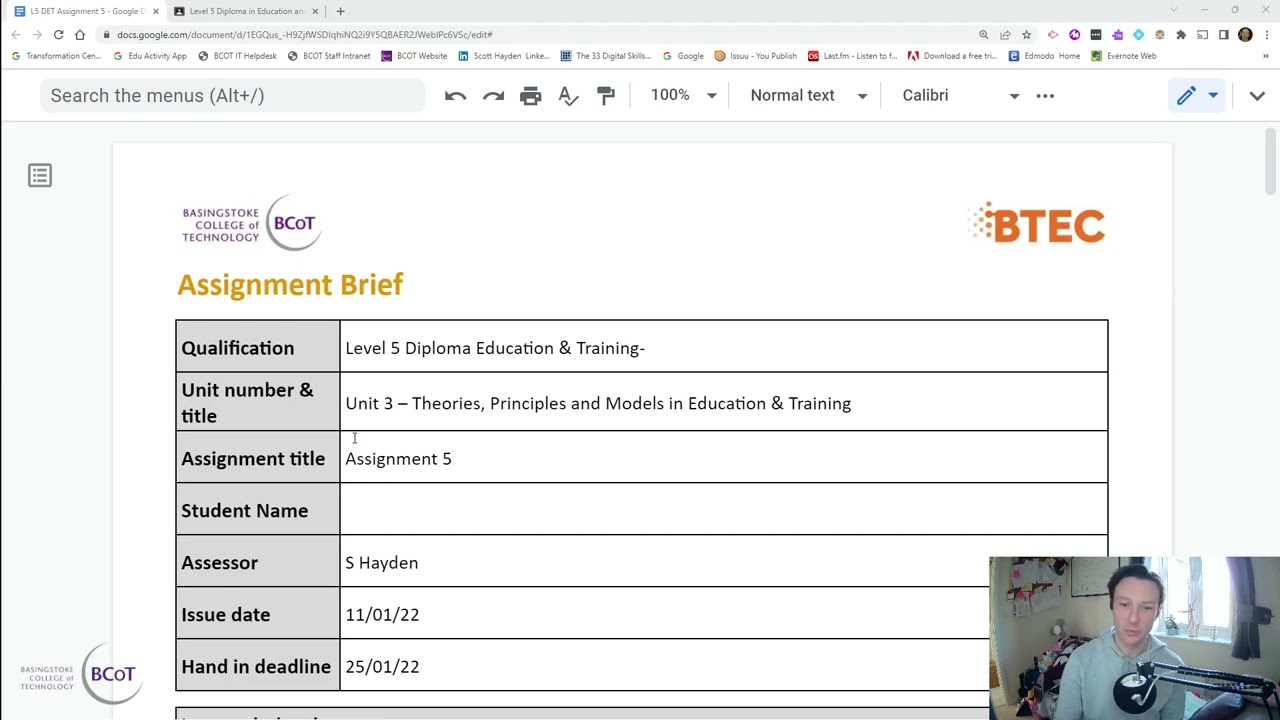This screenshot has height=720, width=1280.
Task: Run spelling and grammar check icon
Action: point(568,95)
